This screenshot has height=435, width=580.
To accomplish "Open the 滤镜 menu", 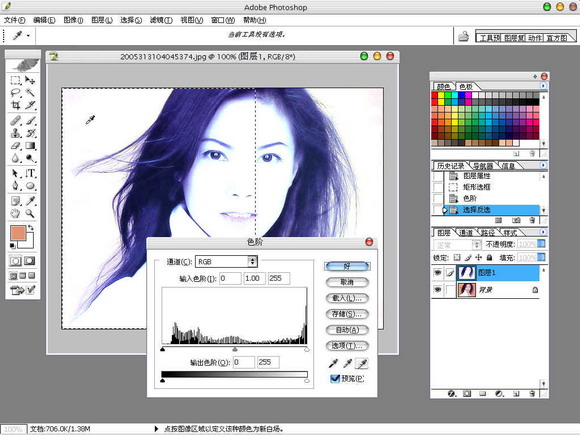I will 161,20.
